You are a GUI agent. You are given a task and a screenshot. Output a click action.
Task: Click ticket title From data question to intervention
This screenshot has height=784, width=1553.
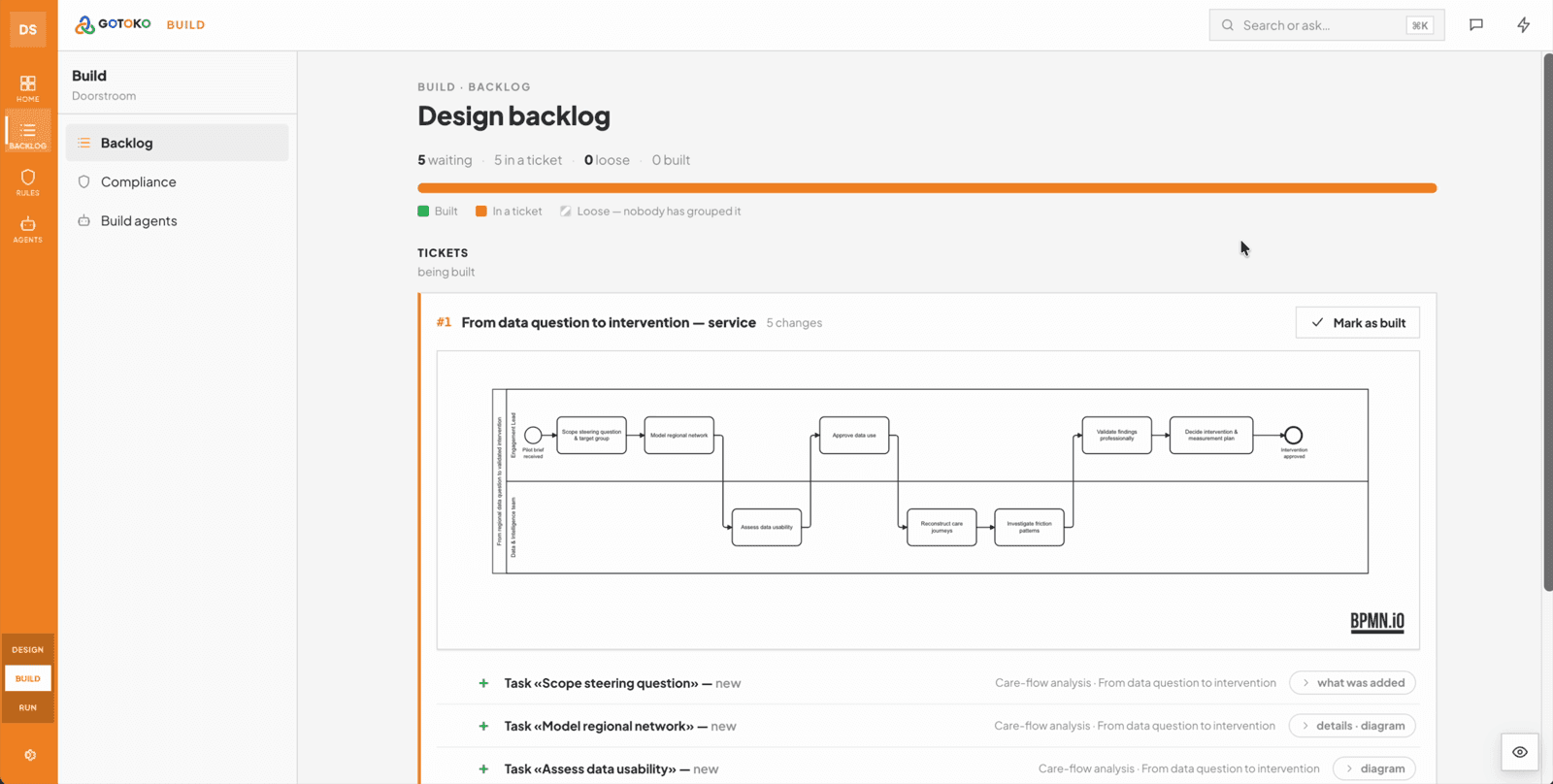click(609, 322)
